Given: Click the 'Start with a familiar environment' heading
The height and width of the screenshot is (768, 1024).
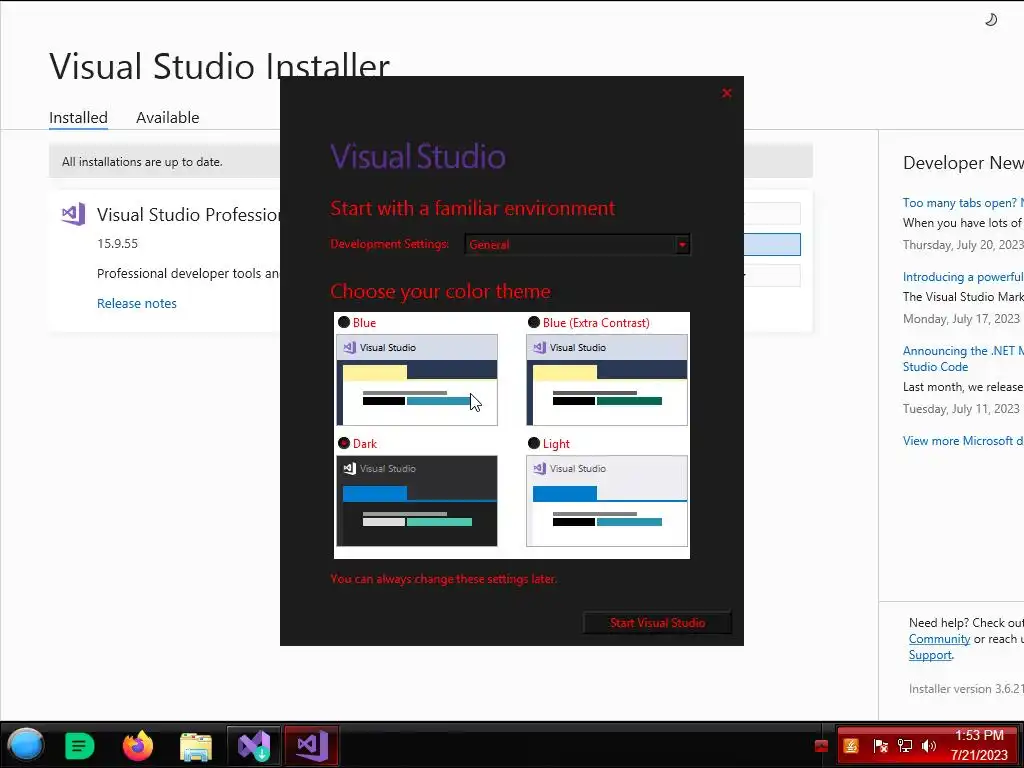Looking at the screenshot, I should pos(472,208).
